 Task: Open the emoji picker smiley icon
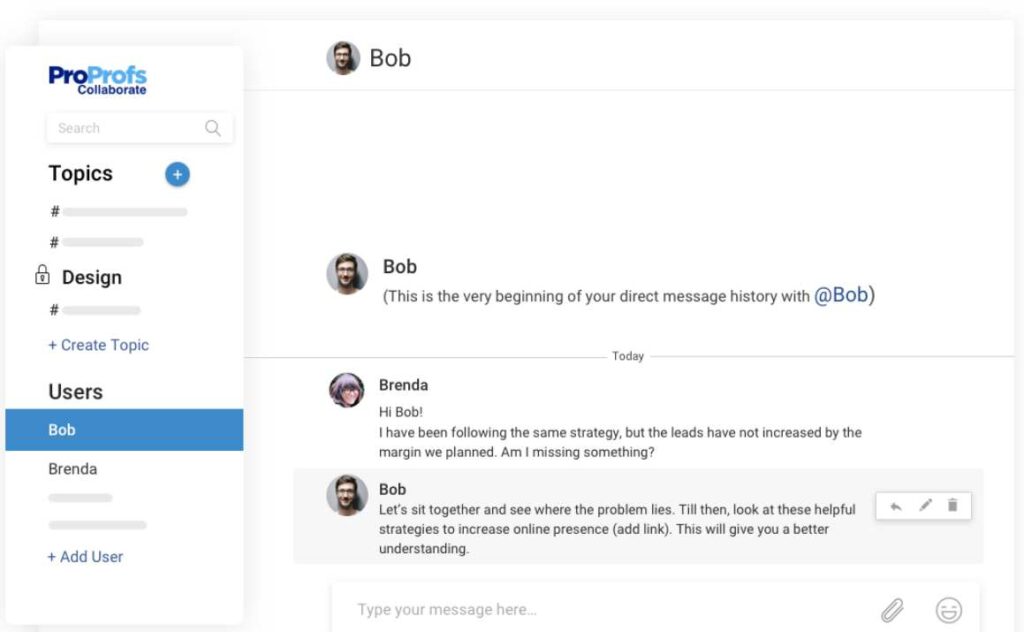tap(948, 609)
